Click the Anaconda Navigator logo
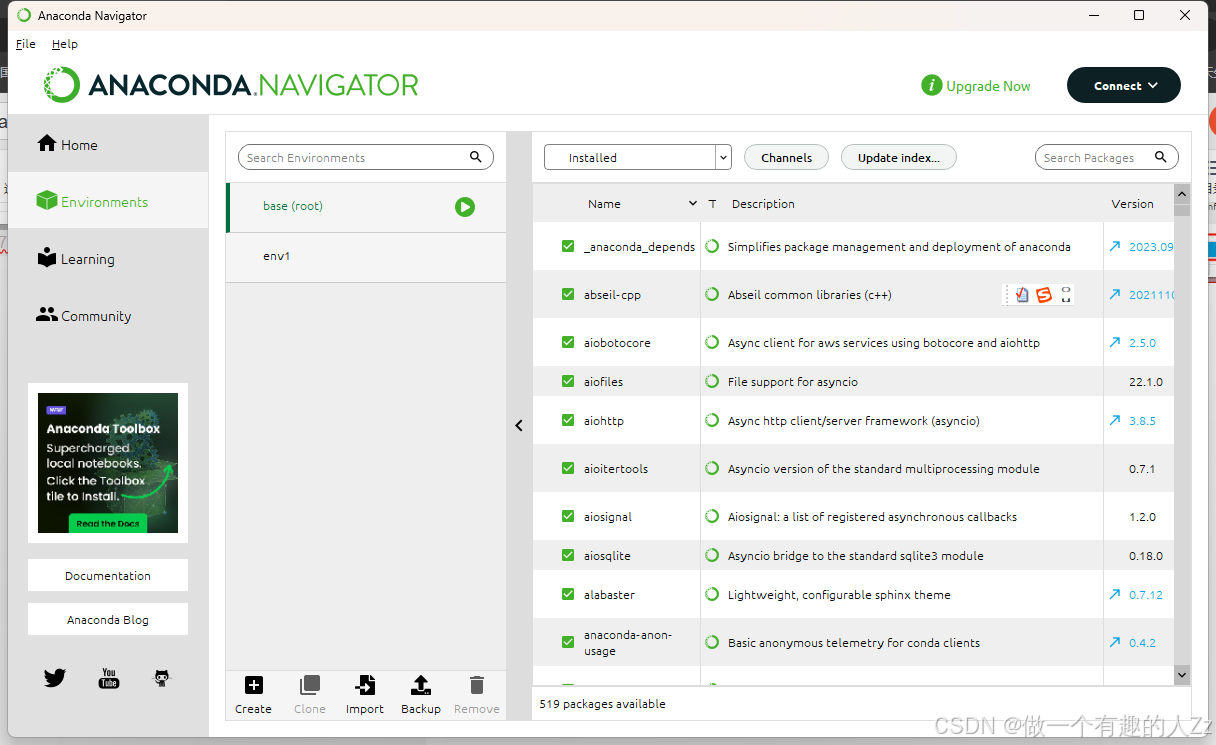Image resolution: width=1216 pixels, height=745 pixels. [231, 85]
